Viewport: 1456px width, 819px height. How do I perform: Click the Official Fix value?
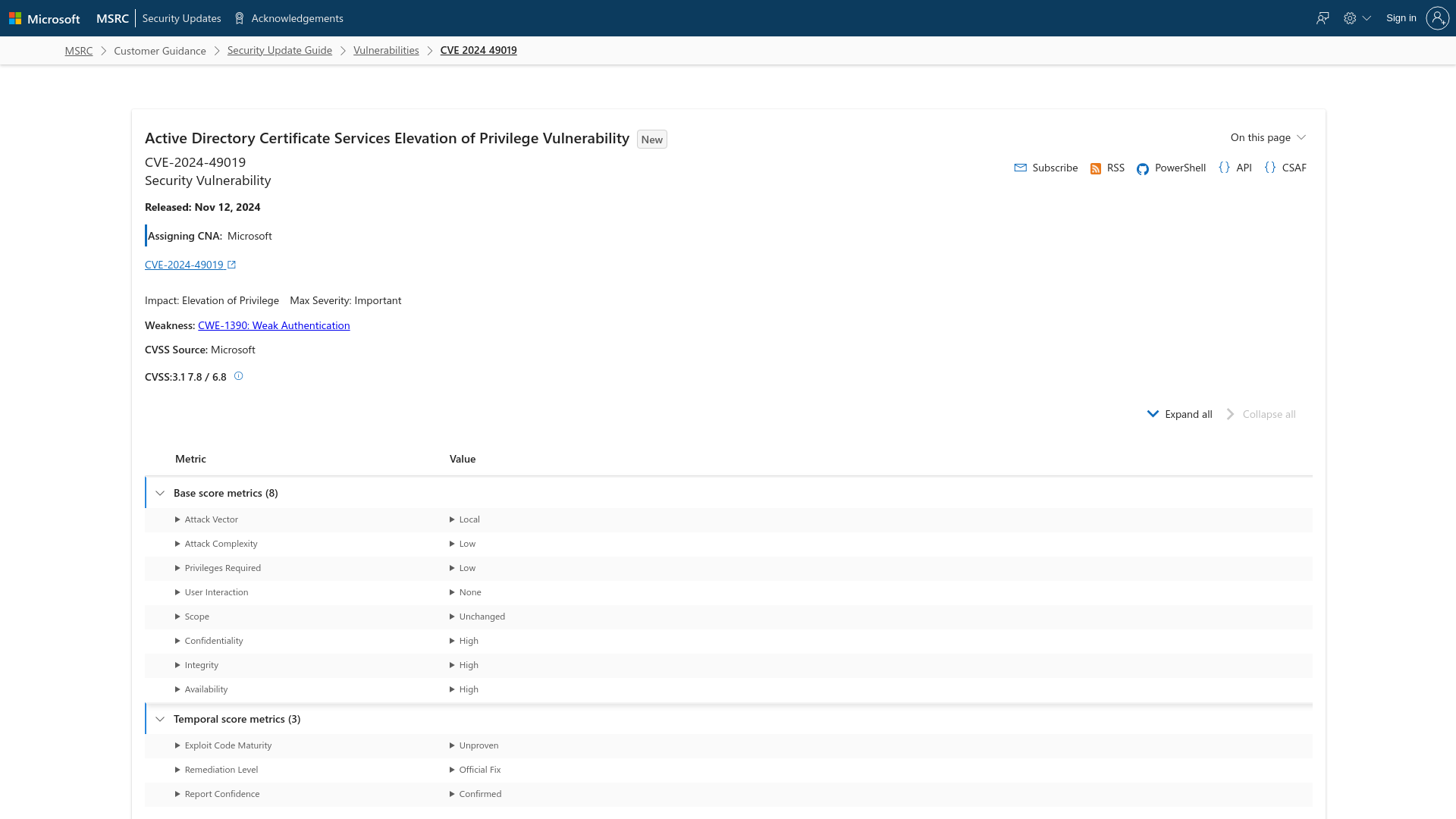click(480, 770)
